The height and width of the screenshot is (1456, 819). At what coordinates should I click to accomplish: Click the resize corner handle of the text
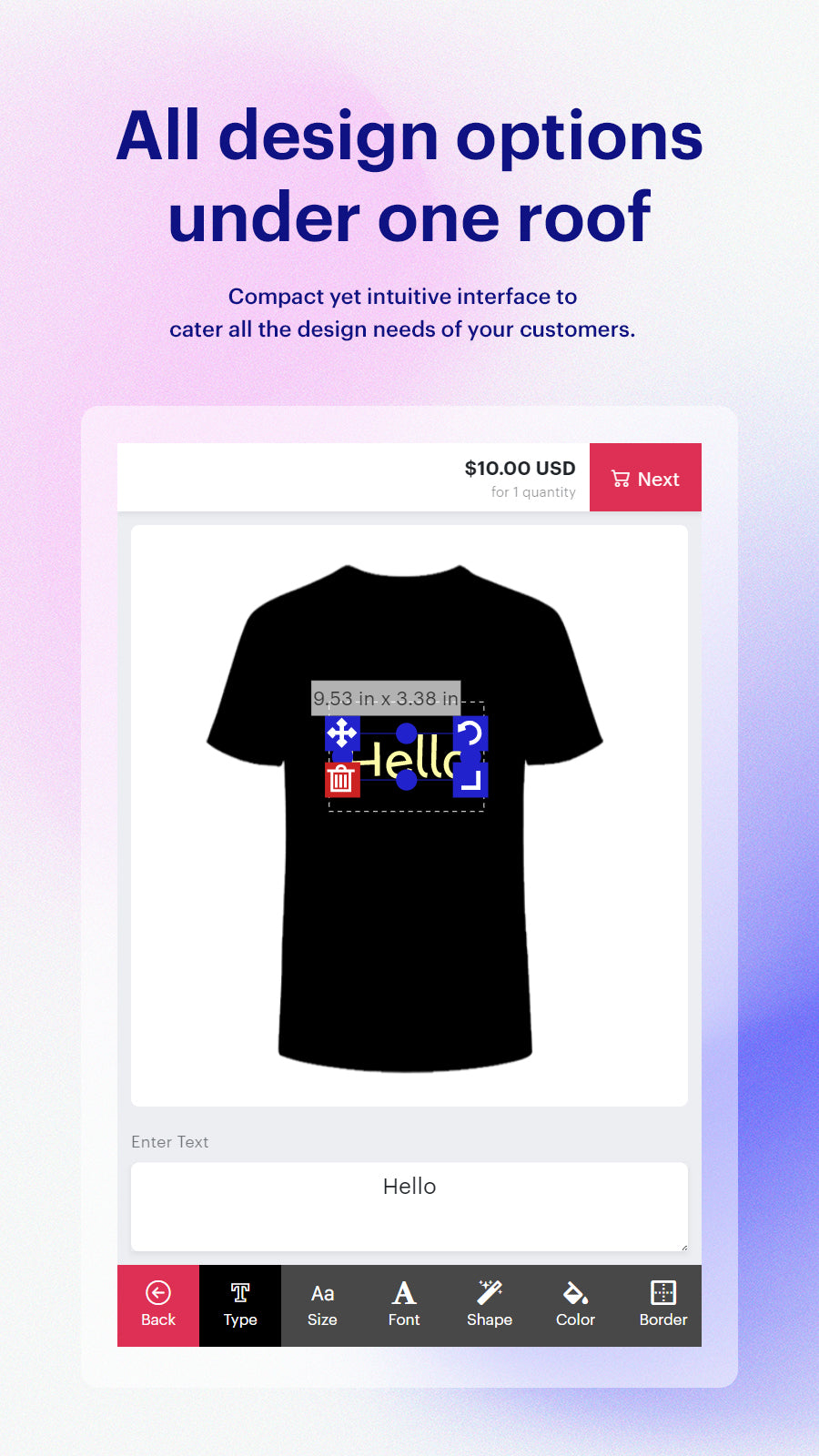point(470,780)
